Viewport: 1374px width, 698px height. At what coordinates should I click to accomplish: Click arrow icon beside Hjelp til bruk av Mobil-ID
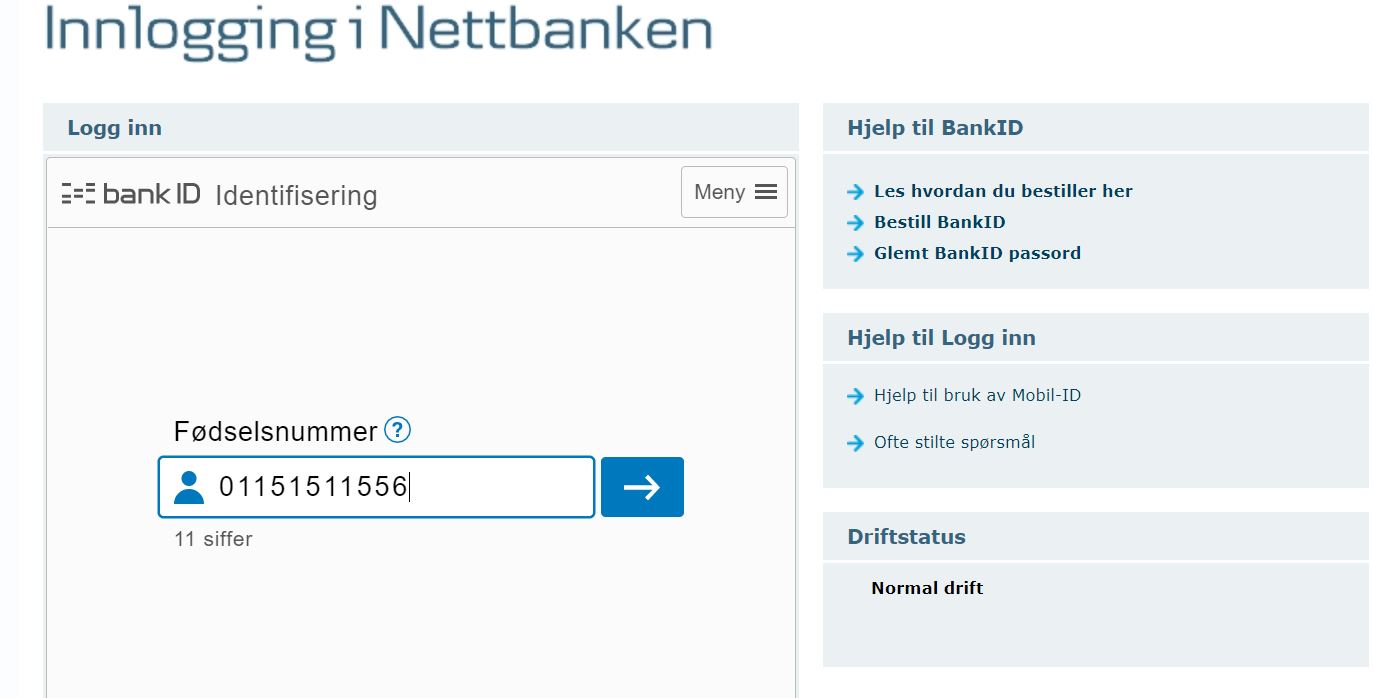855,396
